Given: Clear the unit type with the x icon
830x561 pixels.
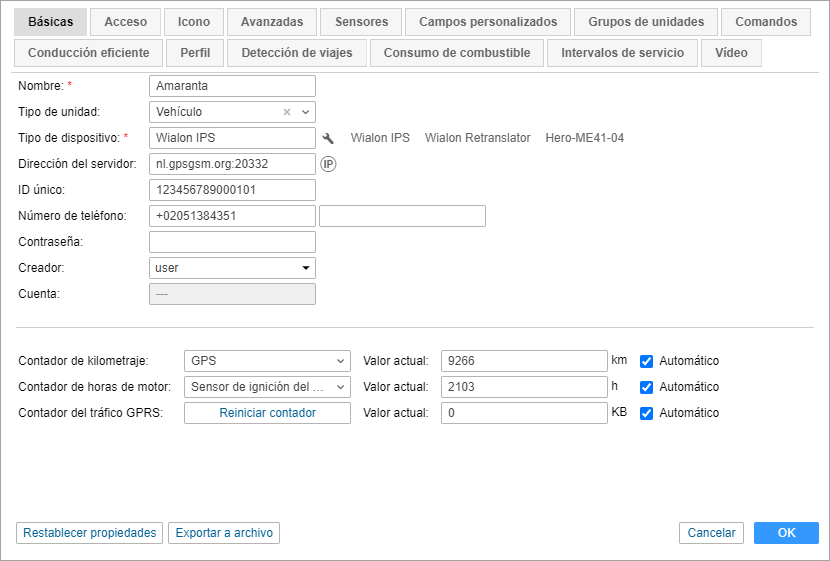Looking at the screenshot, I should pyautogui.click(x=287, y=112).
